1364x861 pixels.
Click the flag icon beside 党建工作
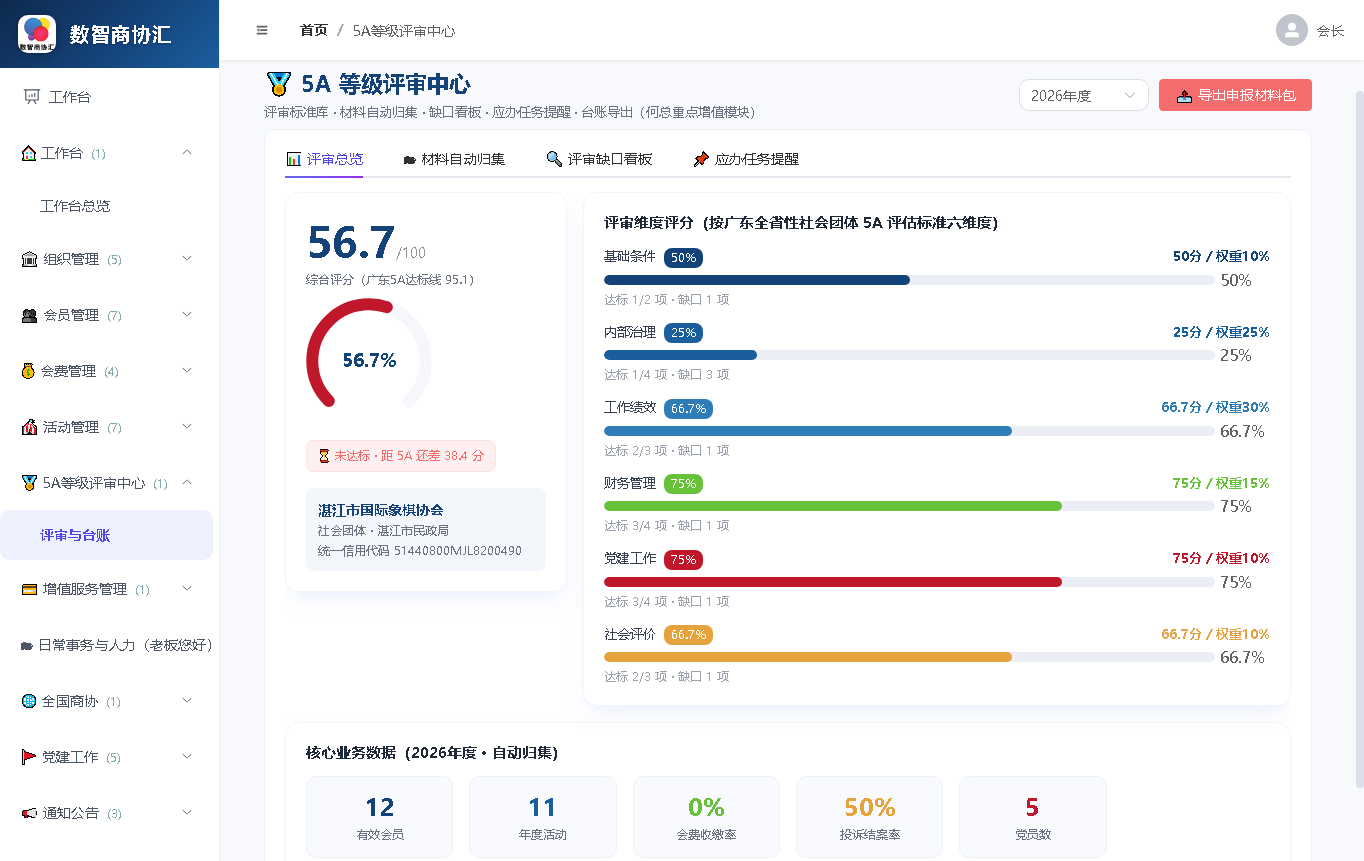coord(29,757)
